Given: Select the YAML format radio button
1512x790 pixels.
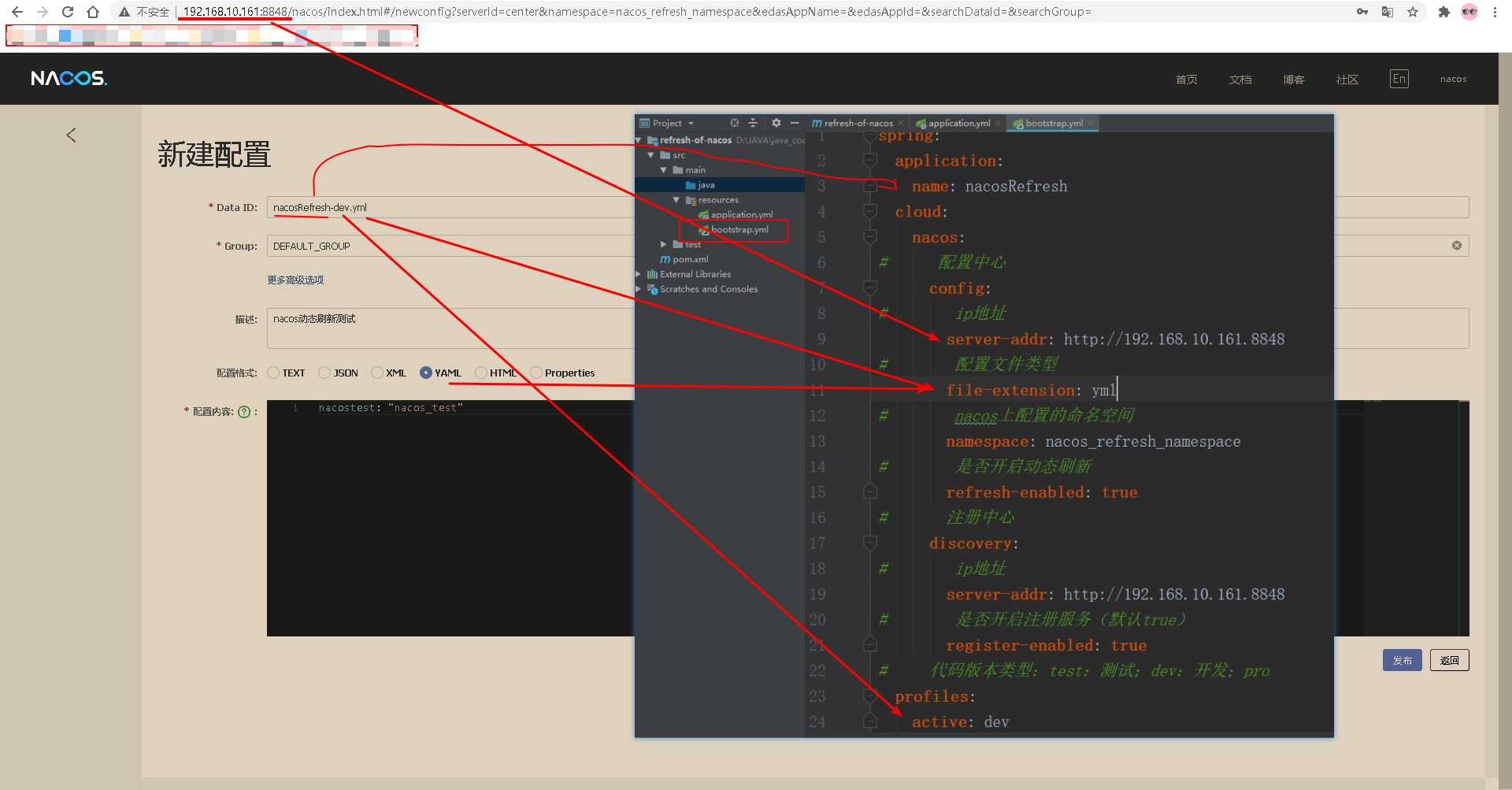Looking at the screenshot, I should click(x=426, y=373).
